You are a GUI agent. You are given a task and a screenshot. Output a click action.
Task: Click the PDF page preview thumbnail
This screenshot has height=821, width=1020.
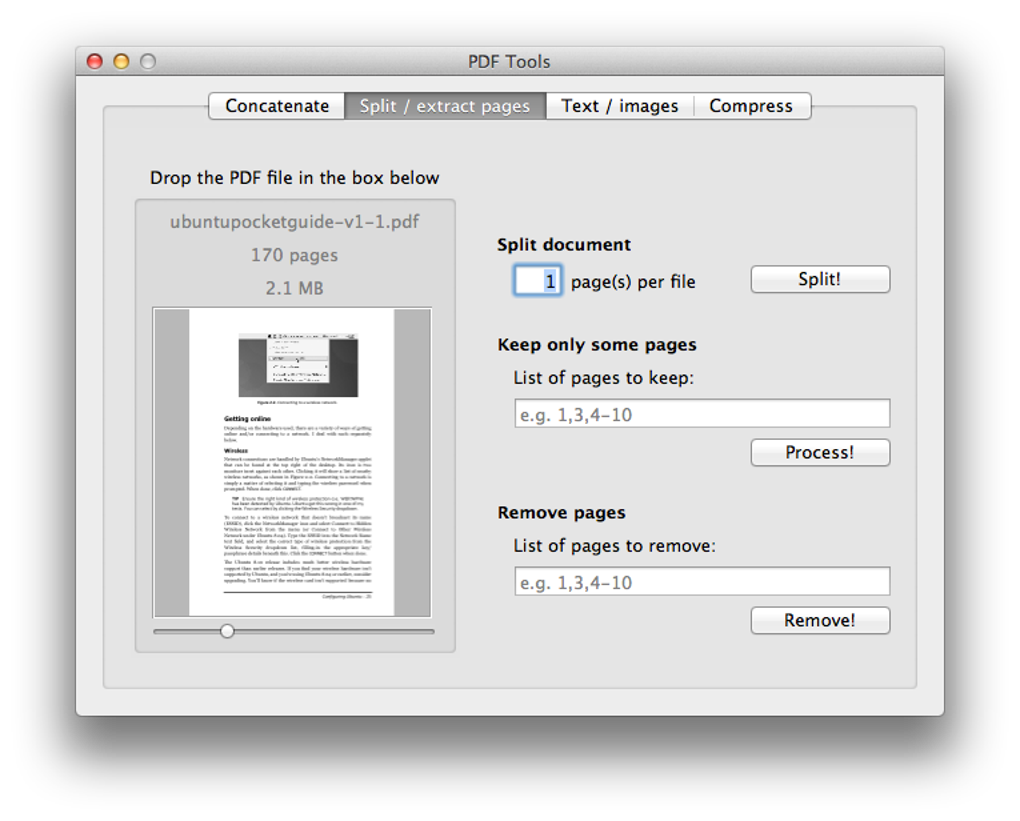[x=292, y=462]
